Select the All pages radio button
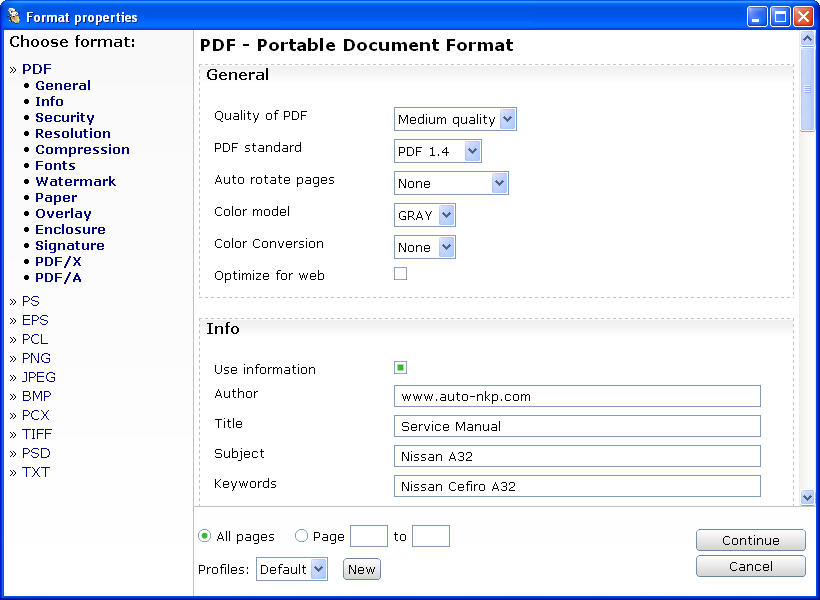The height and width of the screenshot is (600, 820). click(205, 536)
